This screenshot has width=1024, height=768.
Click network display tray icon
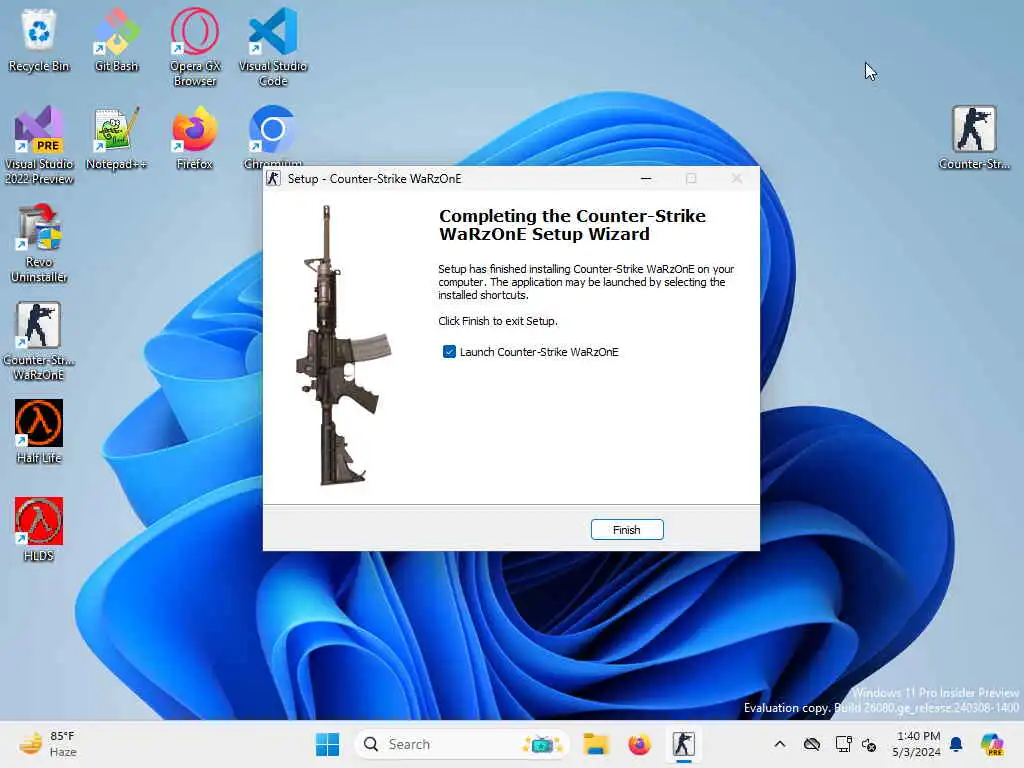[843, 744]
